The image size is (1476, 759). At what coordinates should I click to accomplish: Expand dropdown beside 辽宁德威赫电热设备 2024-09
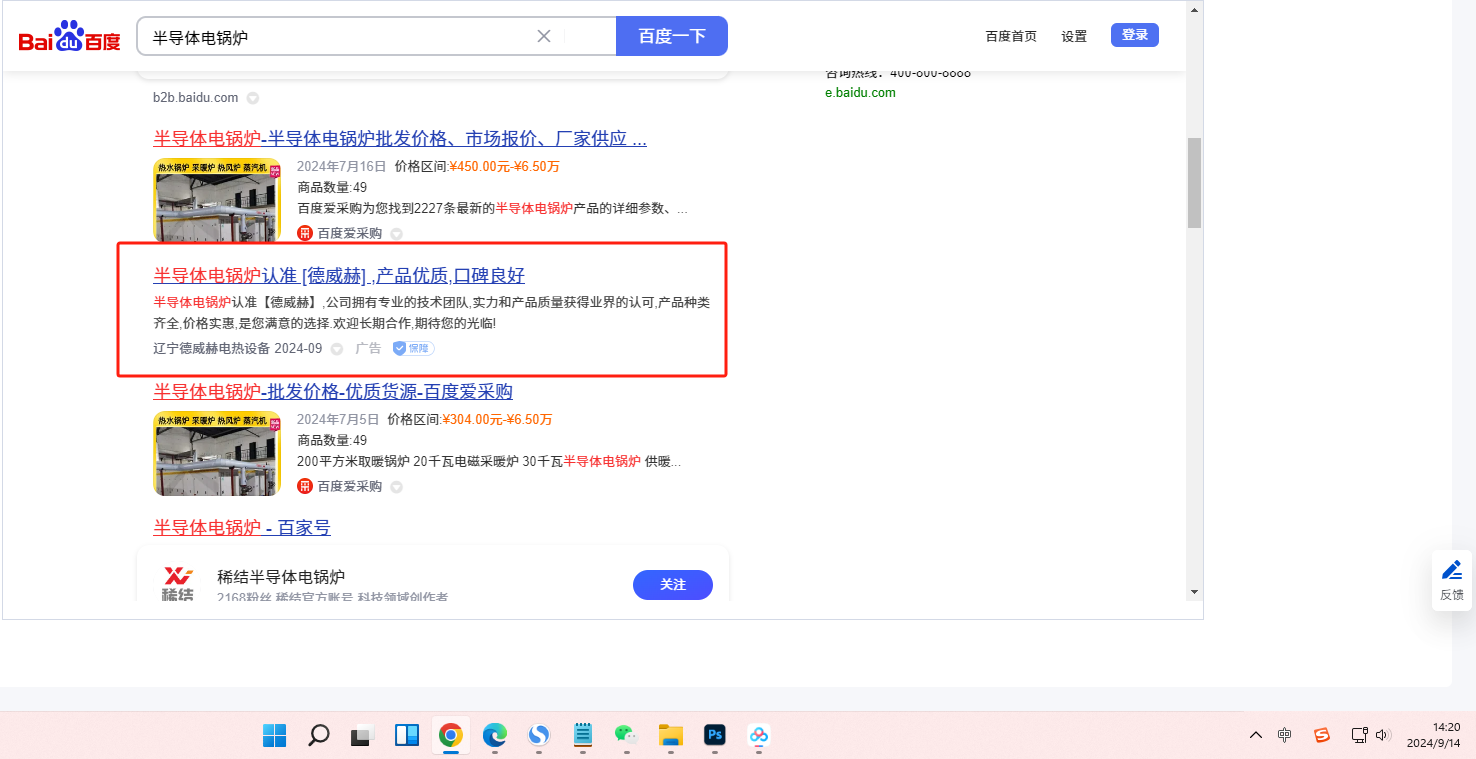pos(337,349)
